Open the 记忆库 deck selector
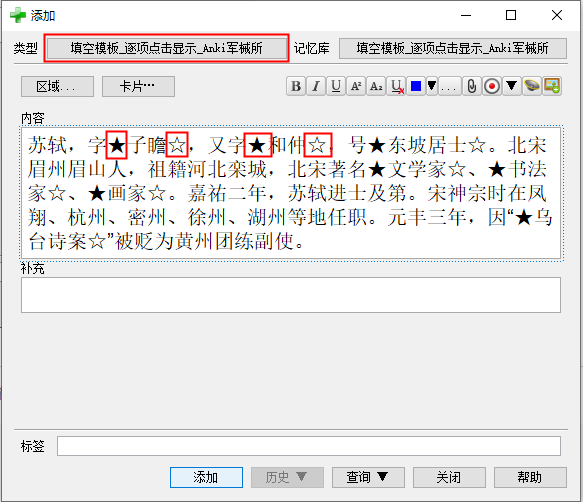Screen dimensions: 583x502 (x=453, y=48)
